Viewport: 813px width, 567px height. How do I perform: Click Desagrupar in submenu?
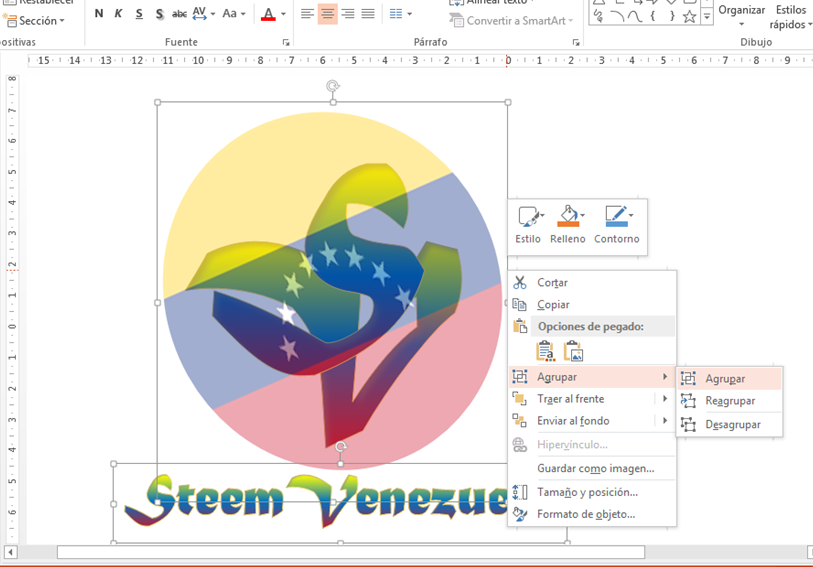pos(730,424)
